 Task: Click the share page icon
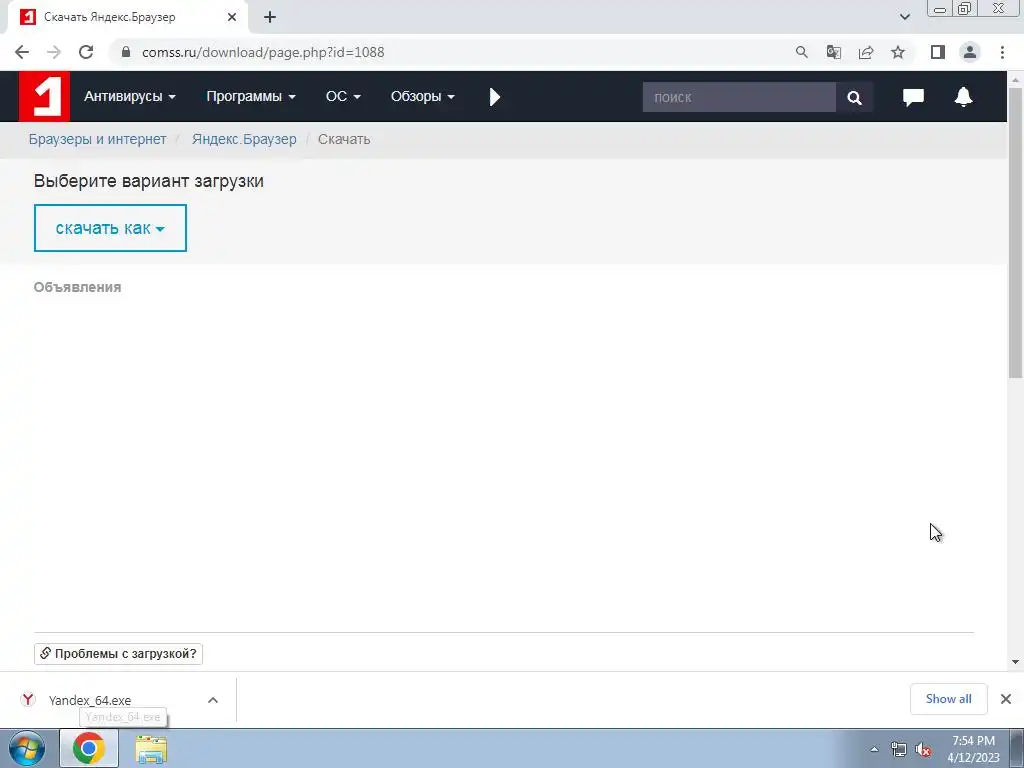tap(866, 52)
